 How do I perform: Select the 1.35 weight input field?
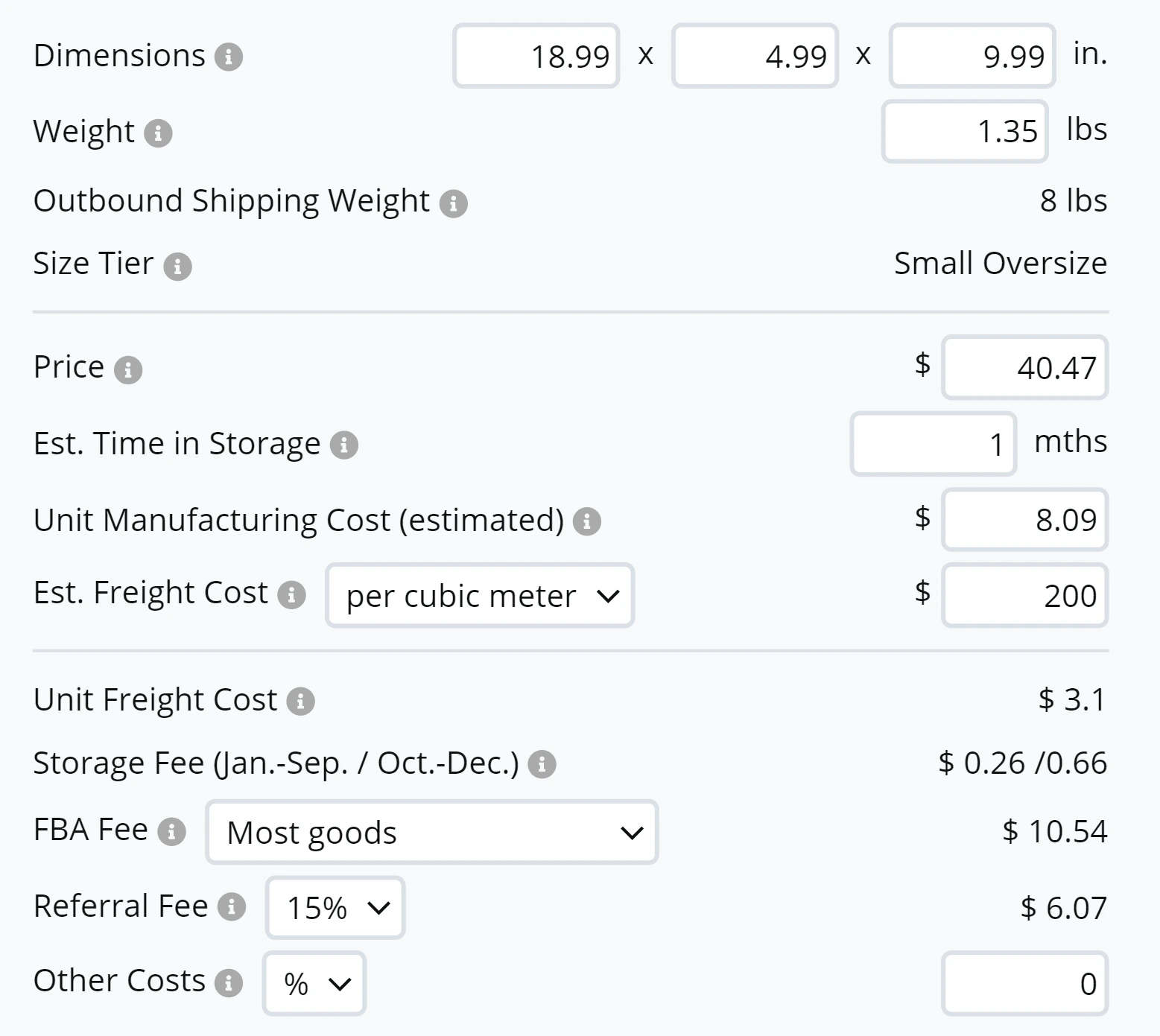(965, 132)
